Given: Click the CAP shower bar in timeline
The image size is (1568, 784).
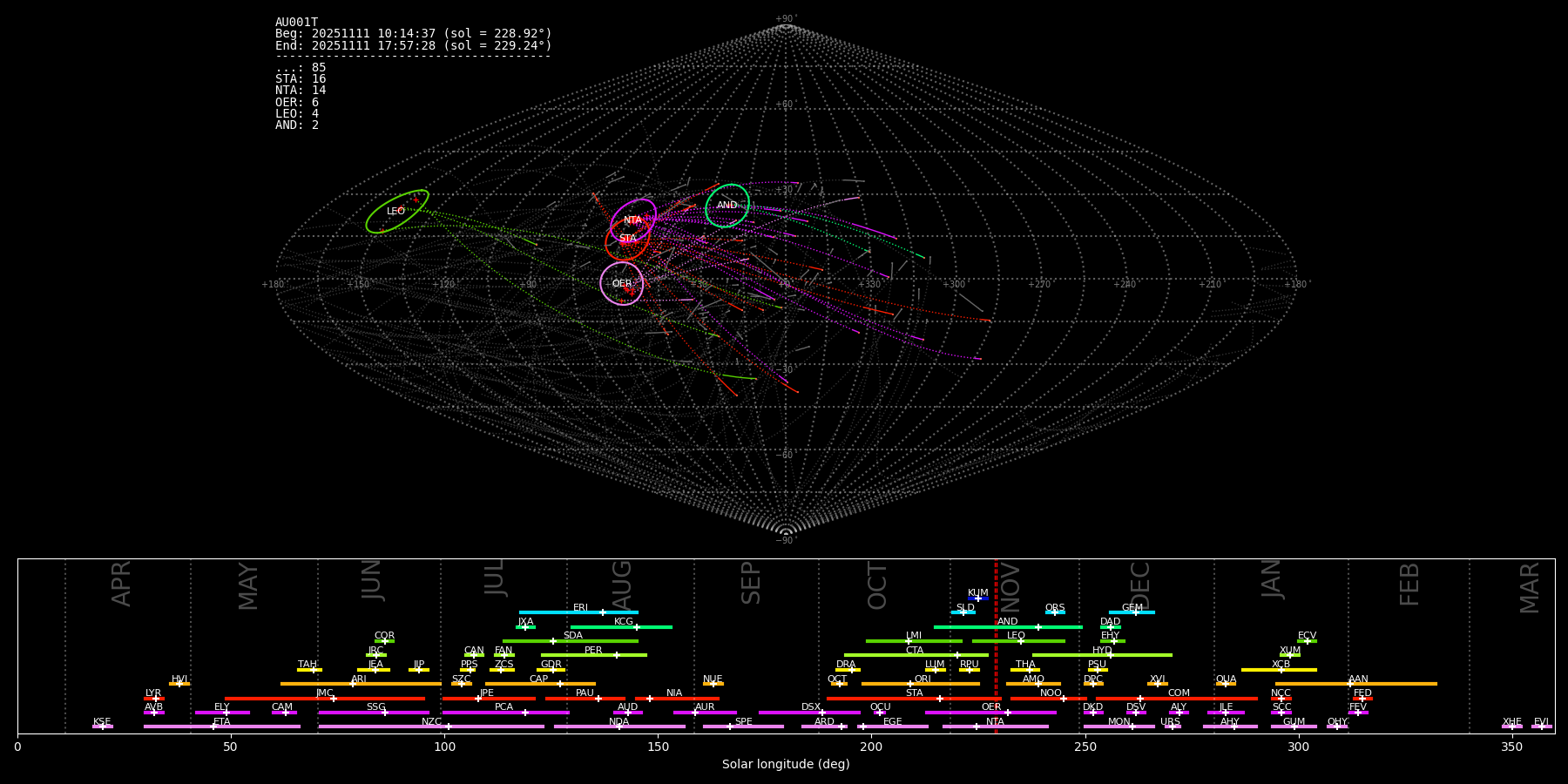Looking at the screenshot, I should click(x=540, y=684).
